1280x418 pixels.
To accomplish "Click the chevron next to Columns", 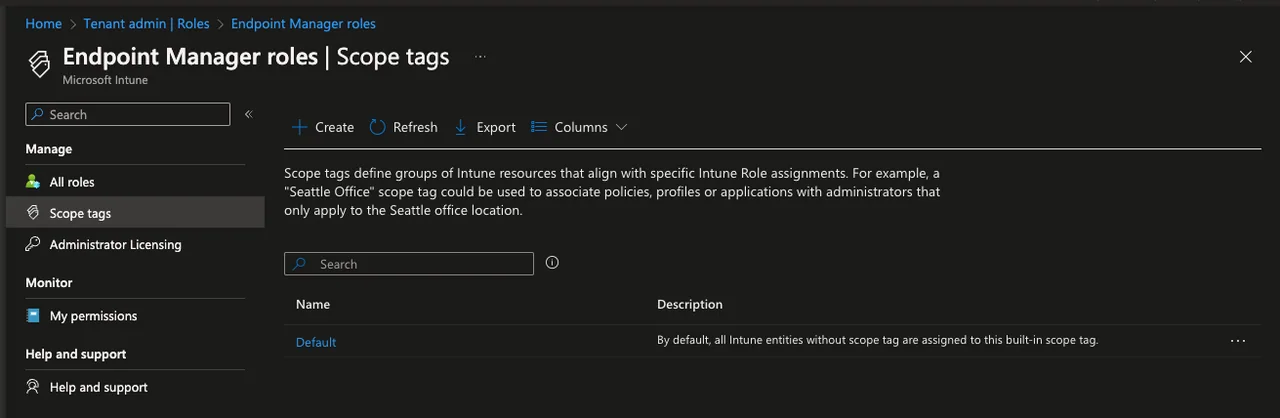I will click(621, 127).
